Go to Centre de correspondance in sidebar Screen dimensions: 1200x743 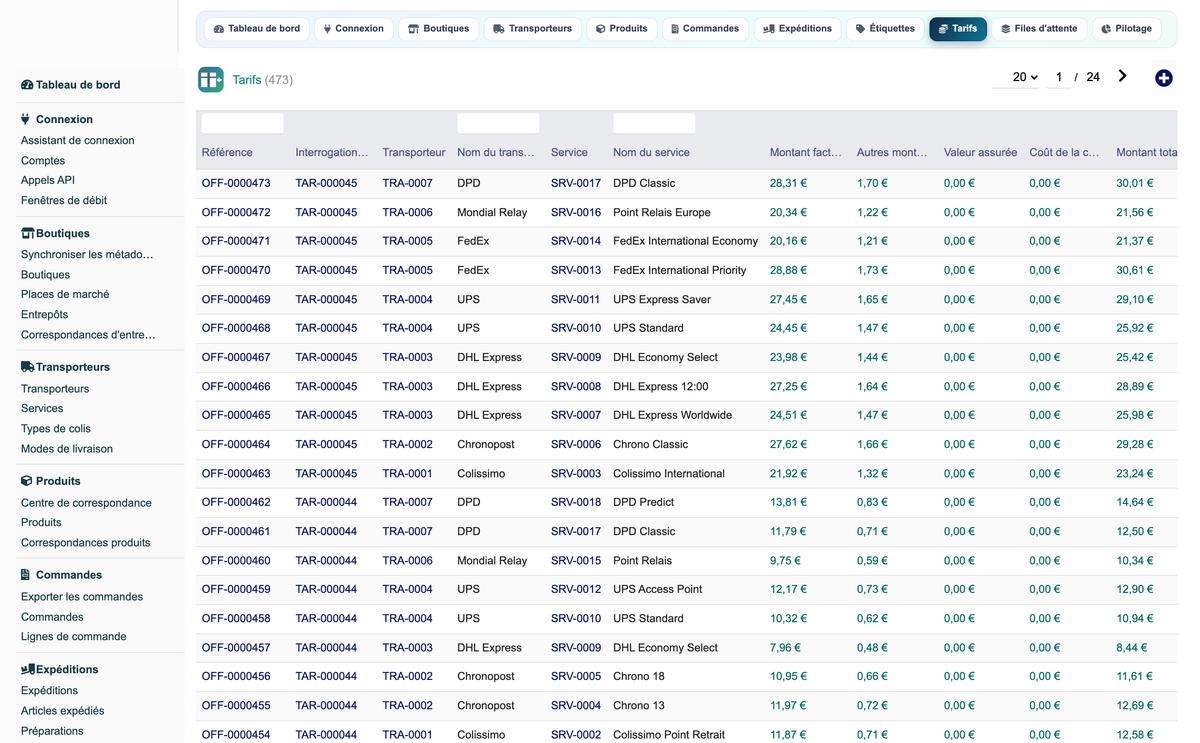pos(86,503)
